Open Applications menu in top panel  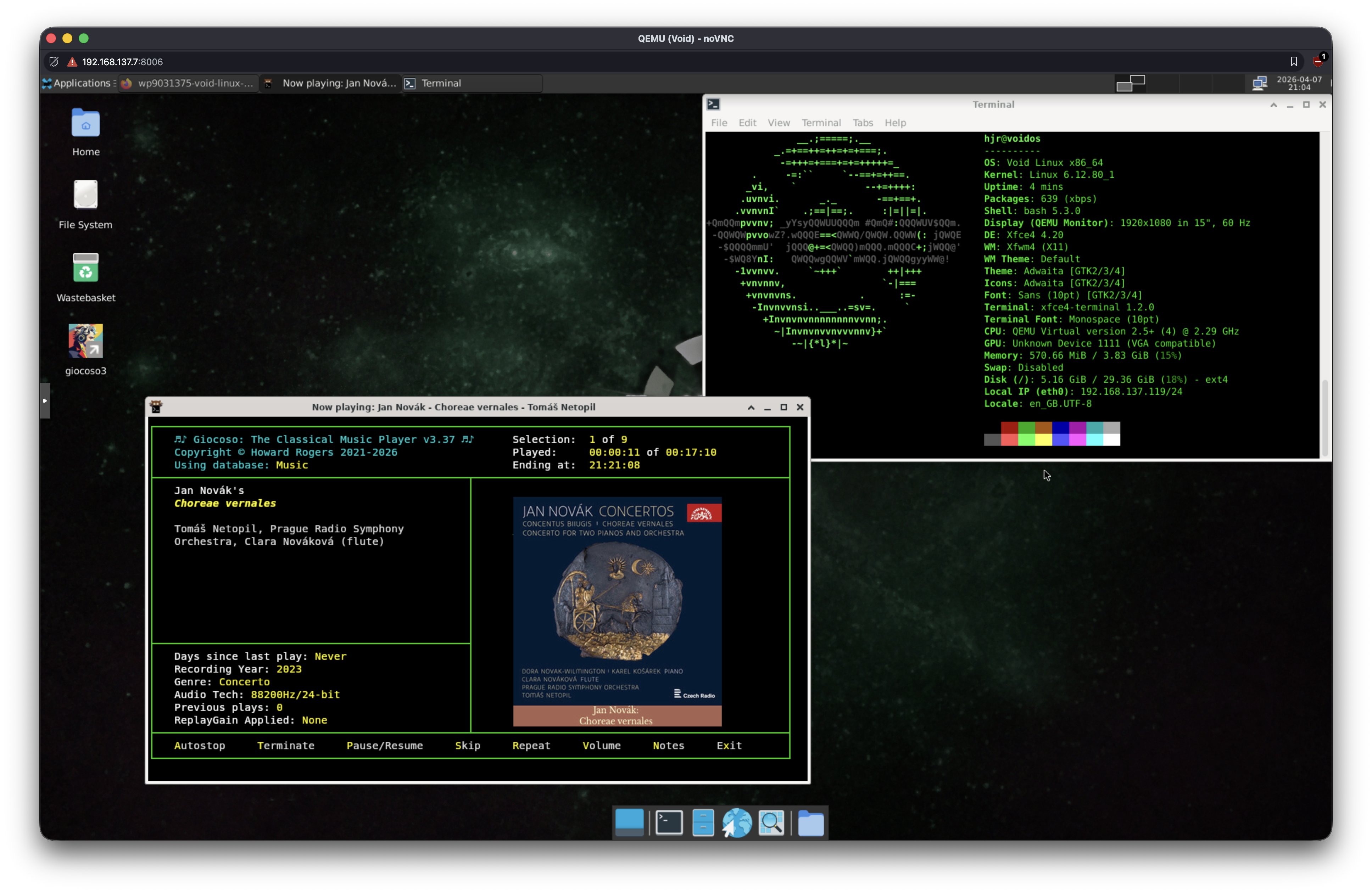tap(79, 83)
